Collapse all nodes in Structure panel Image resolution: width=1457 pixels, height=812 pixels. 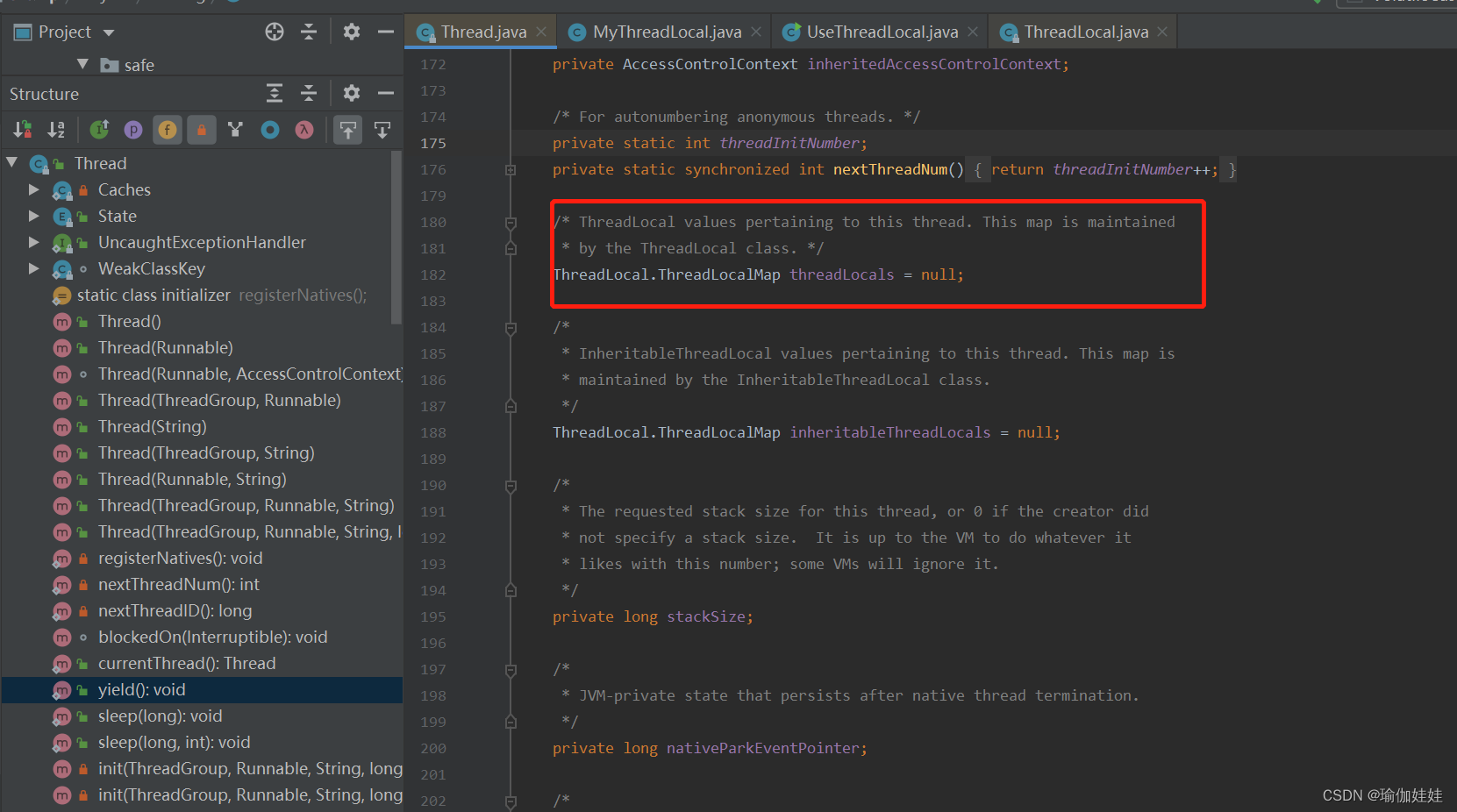click(x=308, y=93)
